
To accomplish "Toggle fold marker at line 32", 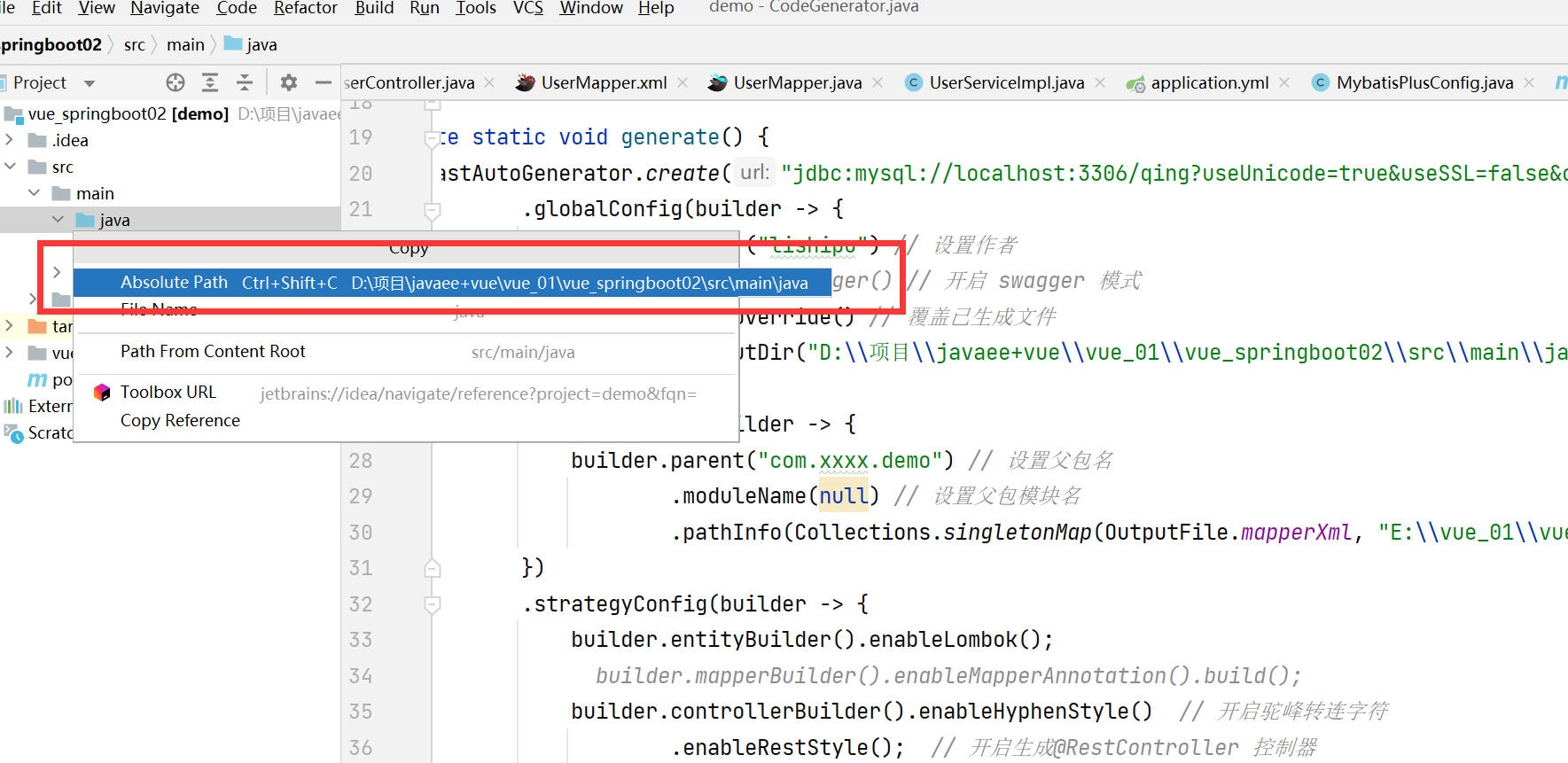I will click(x=433, y=604).
